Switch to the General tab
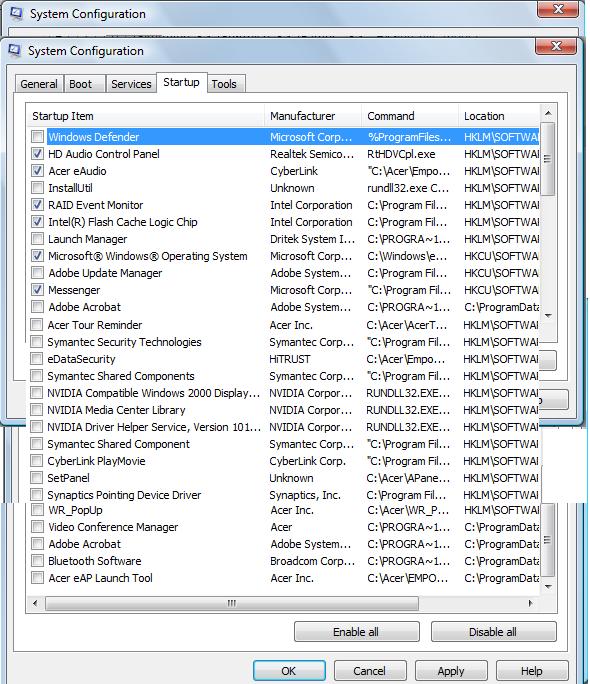Screen dimensions: 590x684 click(x=39, y=84)
